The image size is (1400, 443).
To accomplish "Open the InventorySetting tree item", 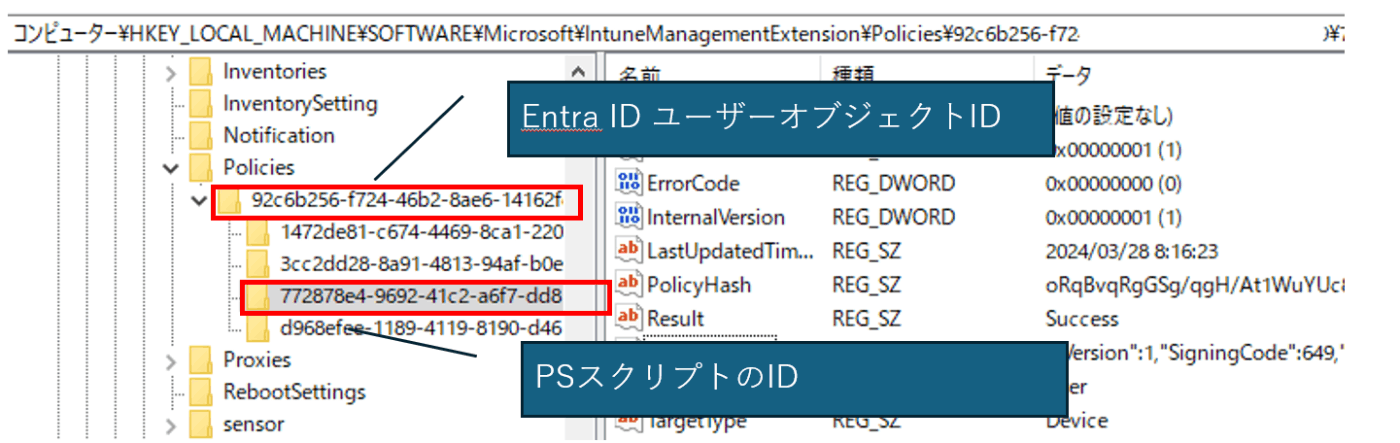I will click(300, 104).
